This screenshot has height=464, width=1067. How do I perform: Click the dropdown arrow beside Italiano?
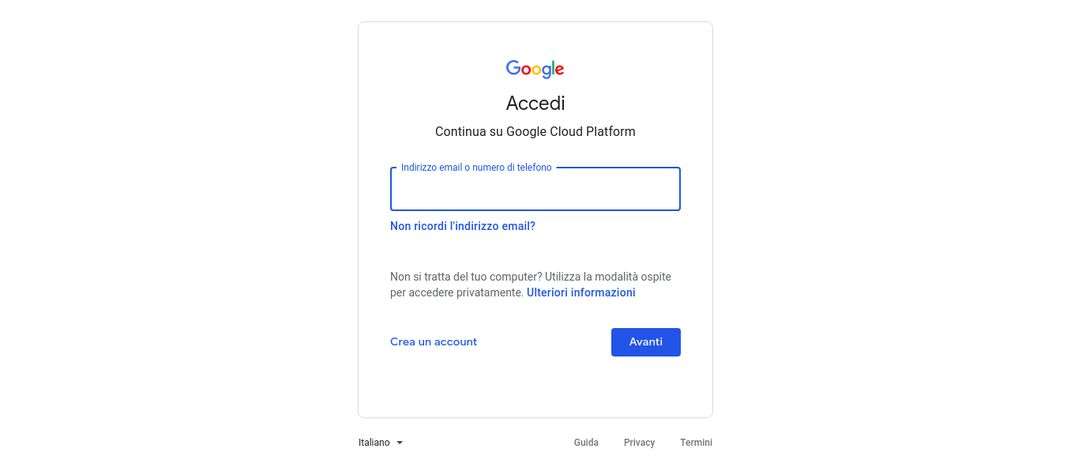click(399, 443)
